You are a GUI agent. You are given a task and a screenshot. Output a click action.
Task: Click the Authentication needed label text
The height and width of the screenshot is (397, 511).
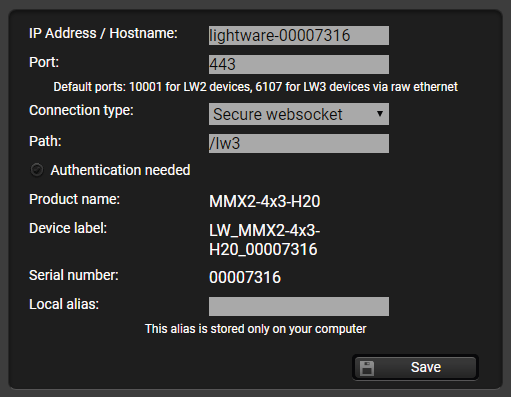(x=120, y=170)
